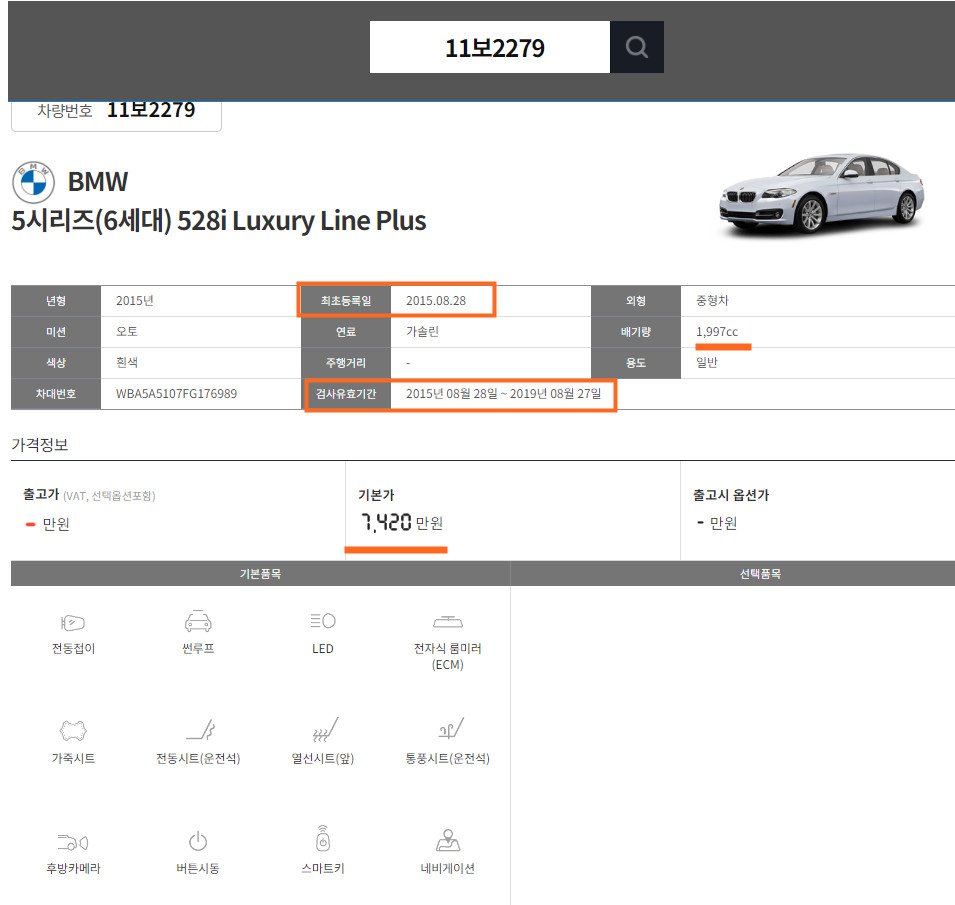The width and height of the screenshot is (955, 905).
Task: Select the 버튼시동 power icon
Action: (198, 841)
